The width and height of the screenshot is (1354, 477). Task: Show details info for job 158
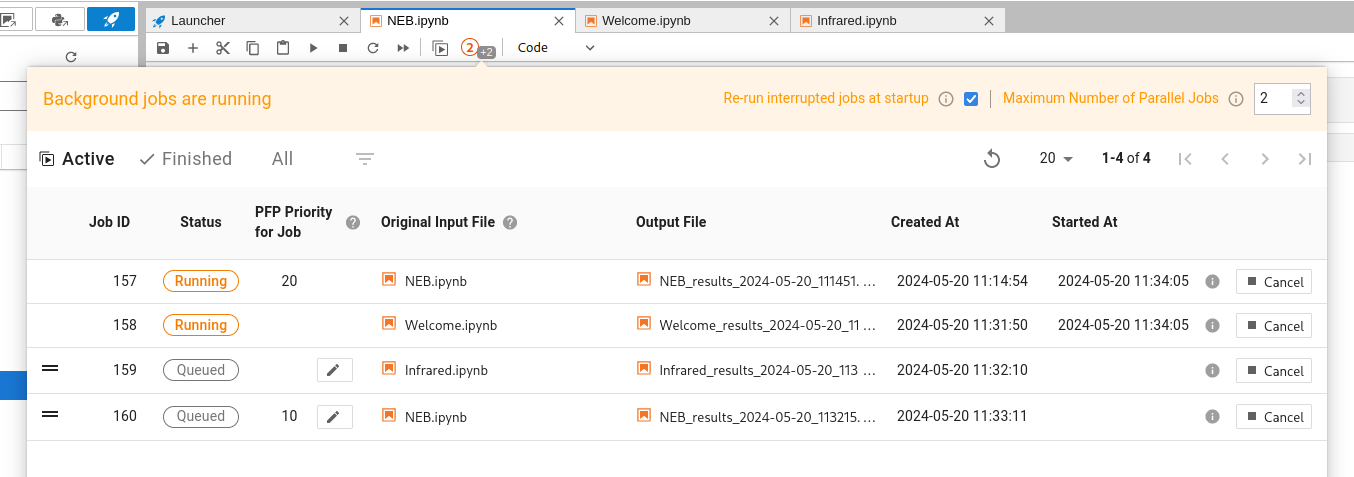(1212, 326)
